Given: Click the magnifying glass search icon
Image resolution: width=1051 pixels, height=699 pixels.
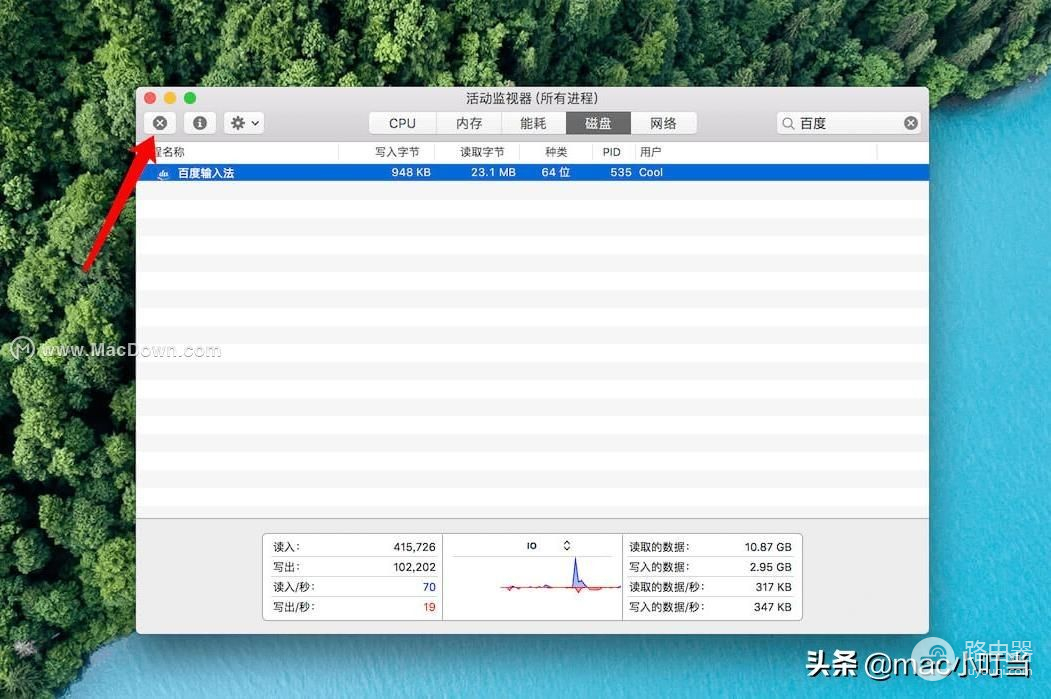Looking at the screenshot, I should [789, 123].
